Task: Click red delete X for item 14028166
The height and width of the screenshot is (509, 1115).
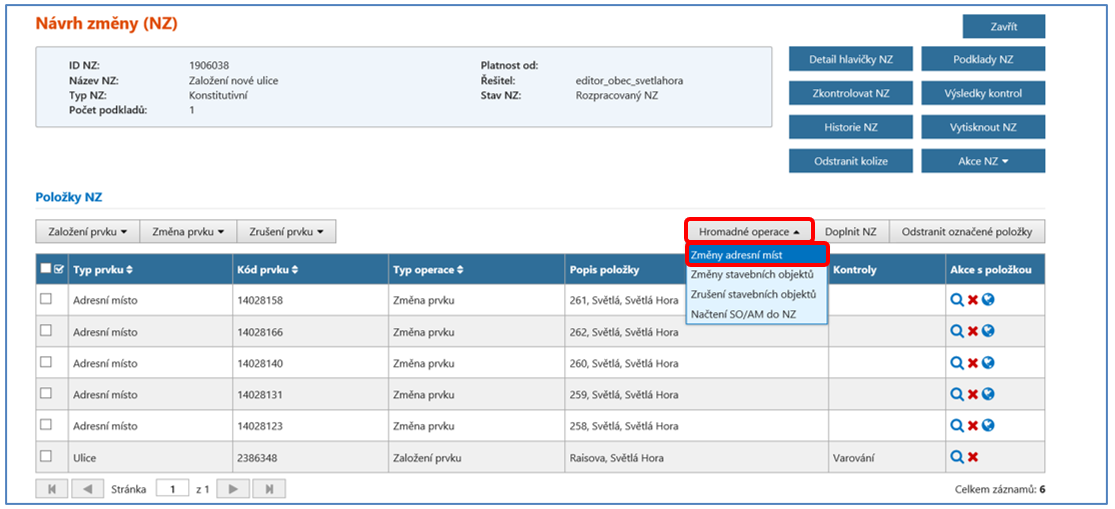Action: 972,331
